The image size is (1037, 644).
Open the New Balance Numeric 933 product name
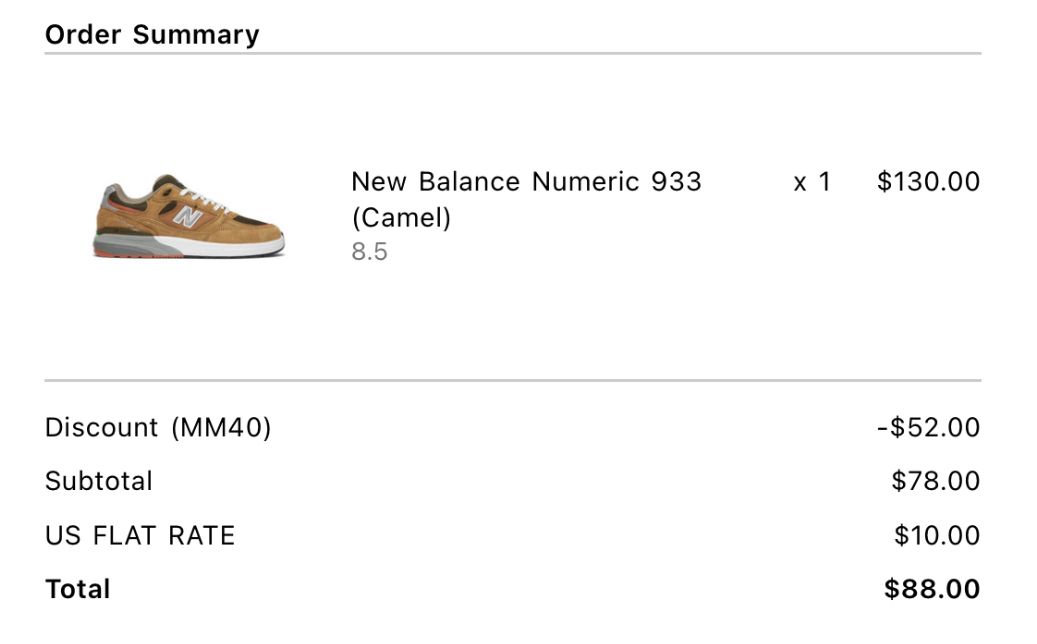click(x=526, y=182)
